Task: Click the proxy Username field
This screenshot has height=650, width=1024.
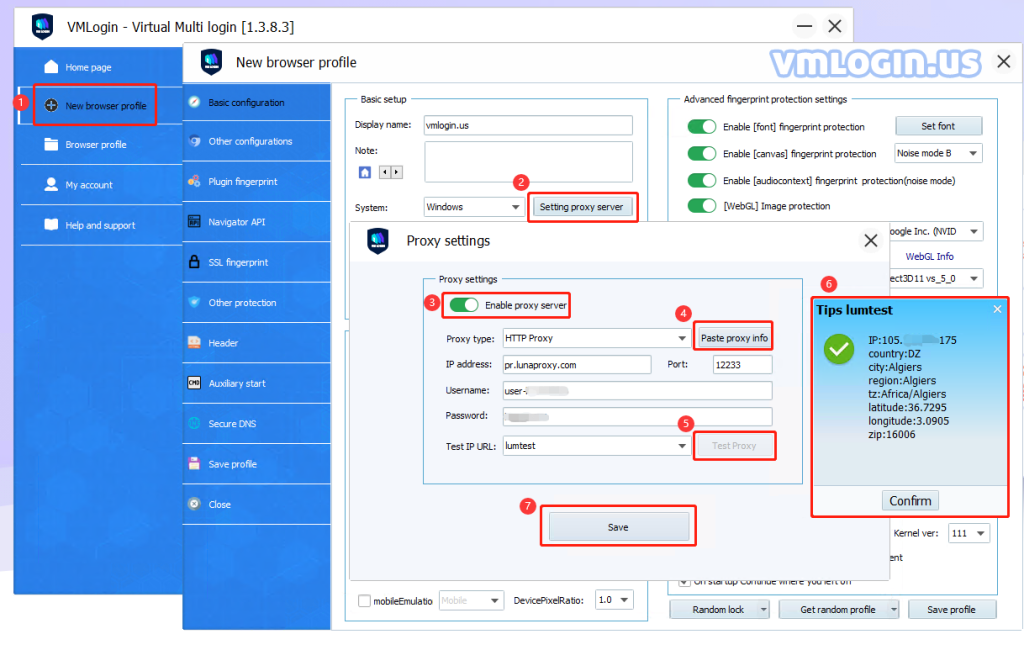Action: click(x=637, y=391)
